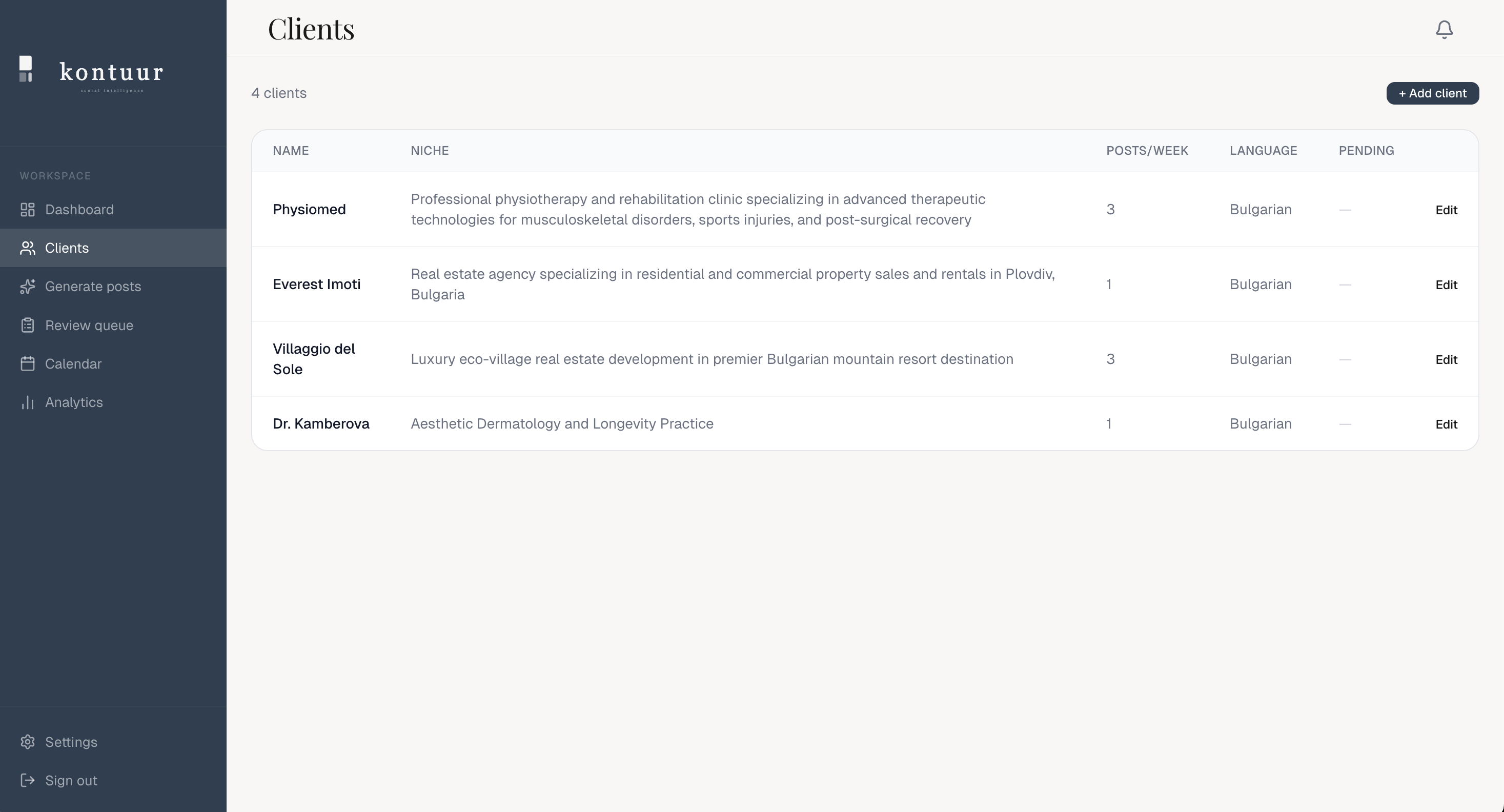
Task: Go to the Review queue page
Action: (113, 325)
